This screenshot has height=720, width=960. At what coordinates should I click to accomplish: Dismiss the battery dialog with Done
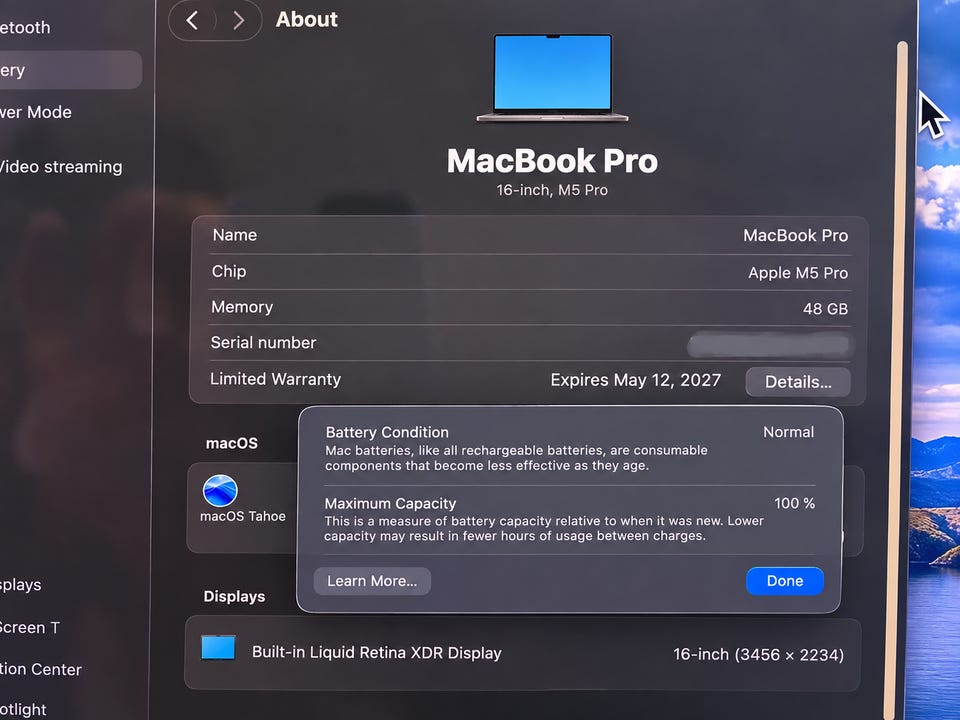pyautogui.click(x=785, y=581)
